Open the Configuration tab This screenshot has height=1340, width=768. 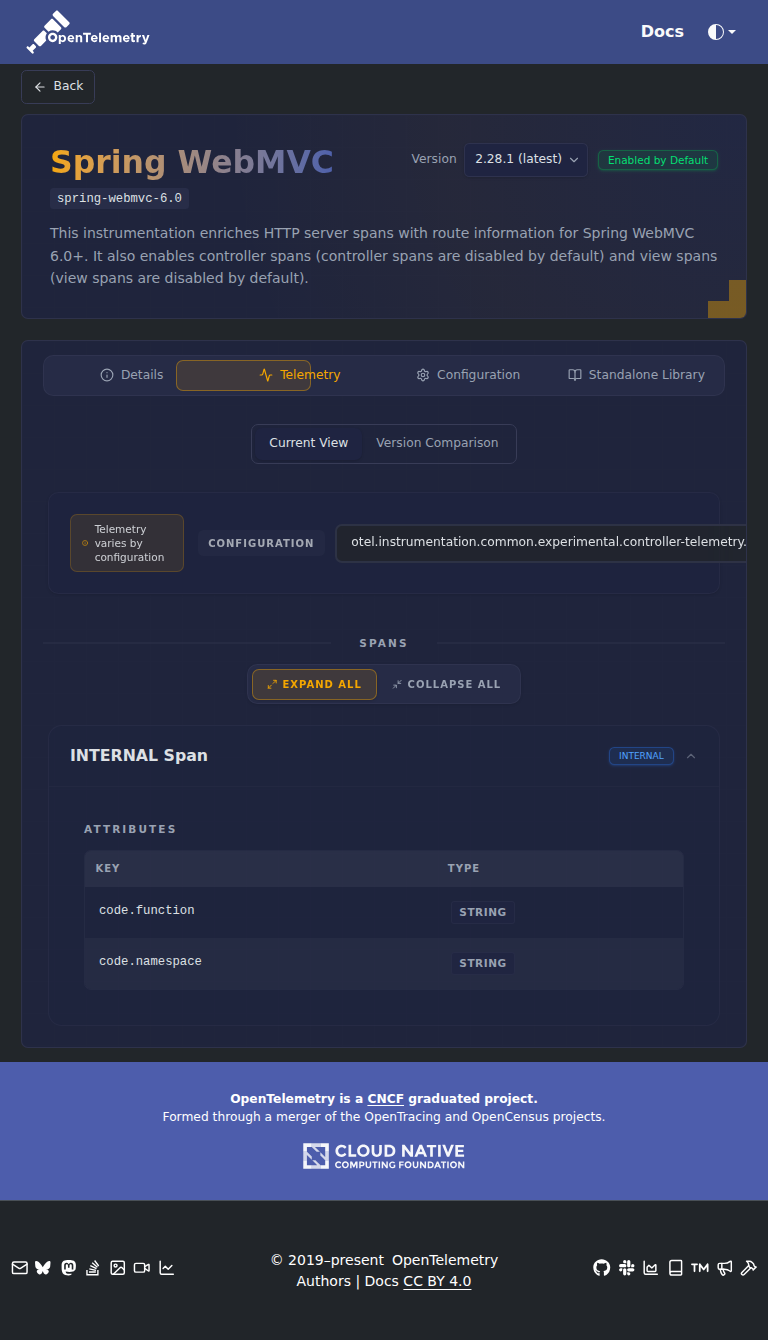468,375
